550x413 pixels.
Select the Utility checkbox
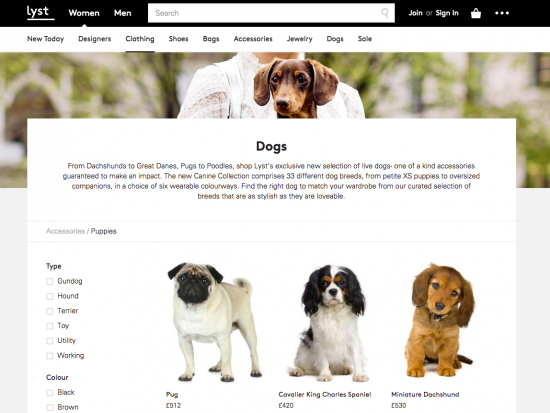pyautogui.click(x=49, y=341)
